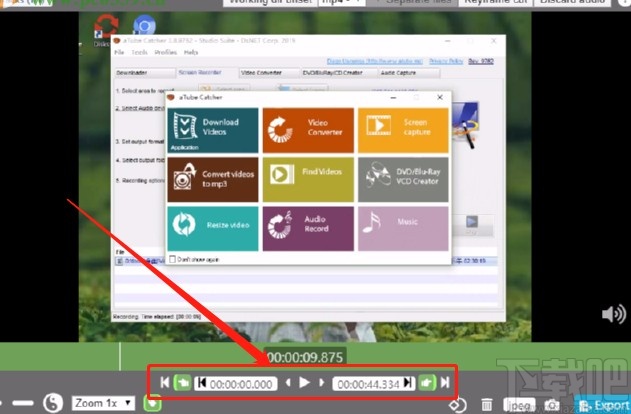Set cut start with the left green hand
This screenshot has height=414, width=631.
(182, 382)
